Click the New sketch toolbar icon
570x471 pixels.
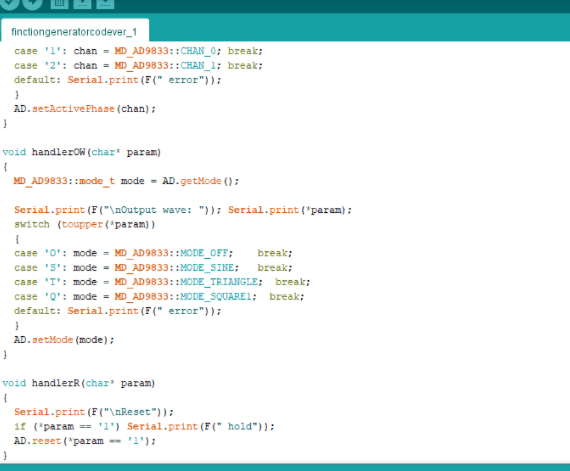(x=59, y=3)
